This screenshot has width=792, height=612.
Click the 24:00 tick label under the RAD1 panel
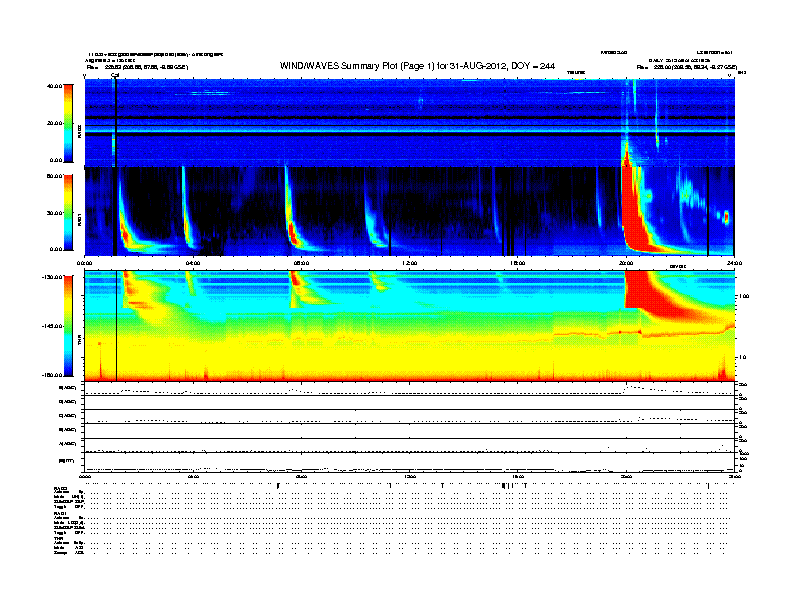tap(734, 263)
